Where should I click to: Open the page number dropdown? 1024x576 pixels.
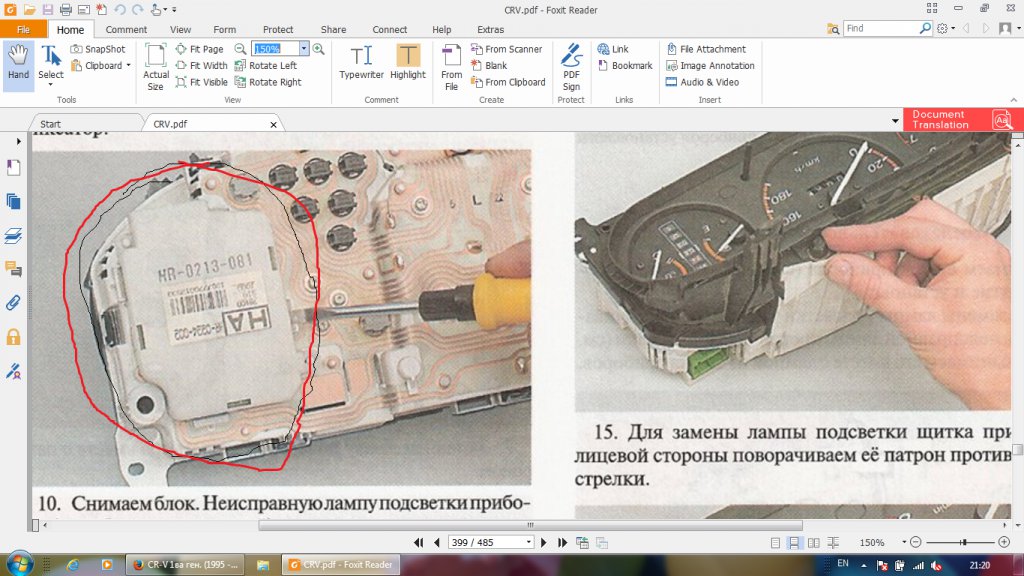(x=528, y=543)
